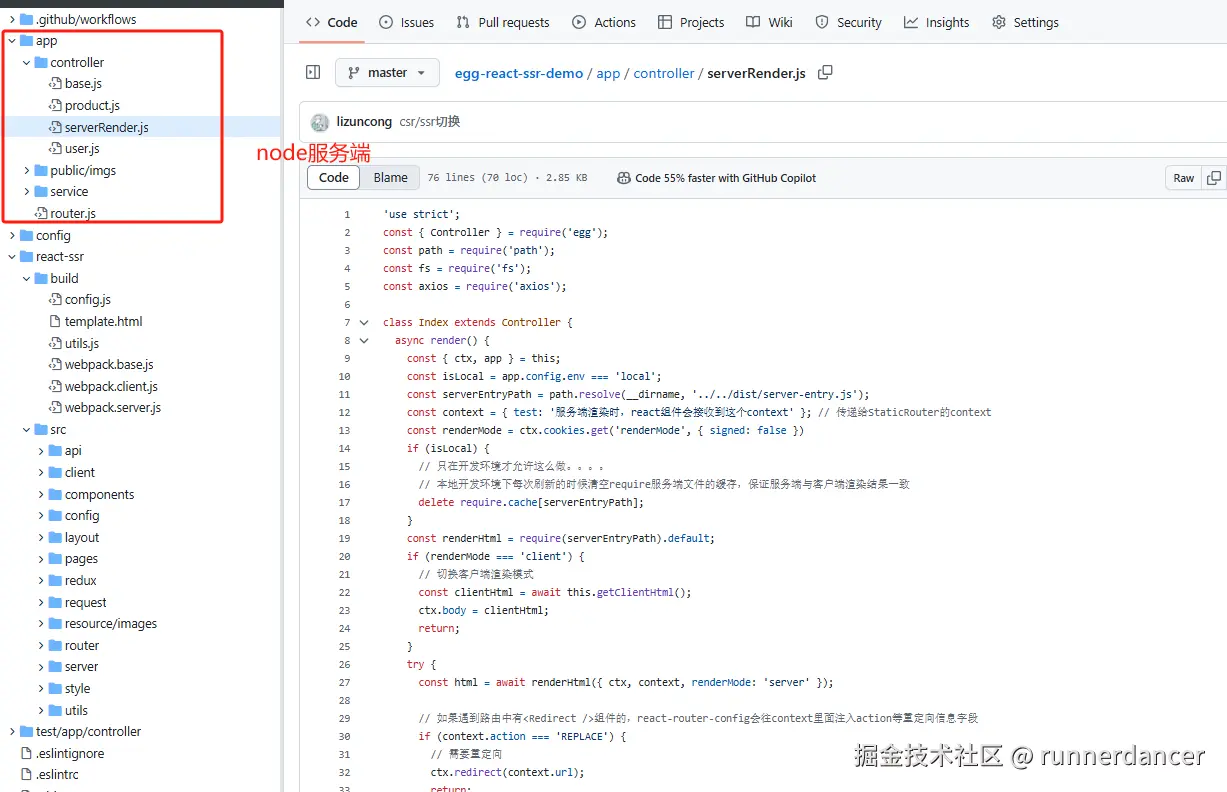
Task: Open lizuncong author profile link
Action: 364,122
